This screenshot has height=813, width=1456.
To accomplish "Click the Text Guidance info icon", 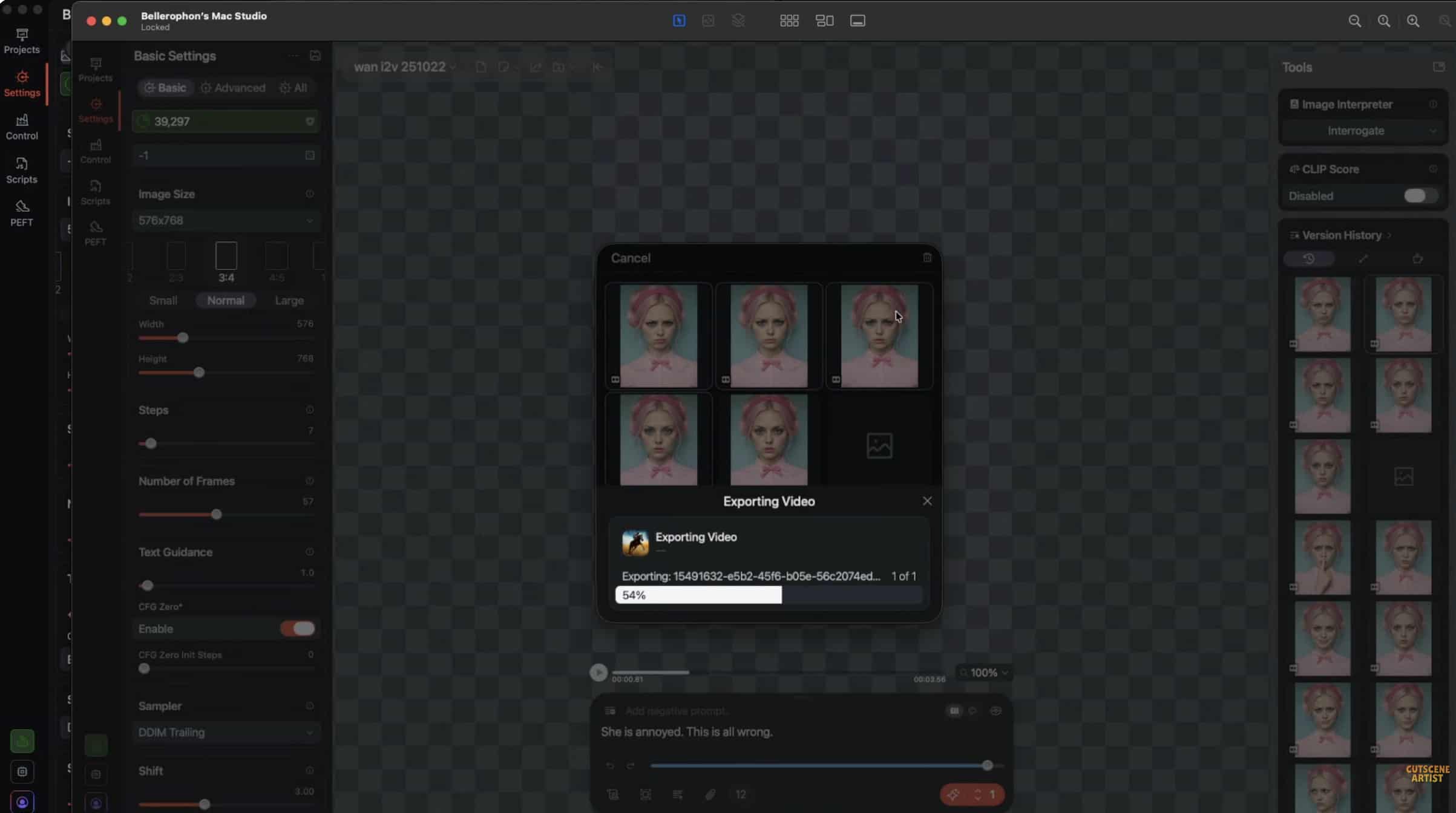I will [309, 552].
